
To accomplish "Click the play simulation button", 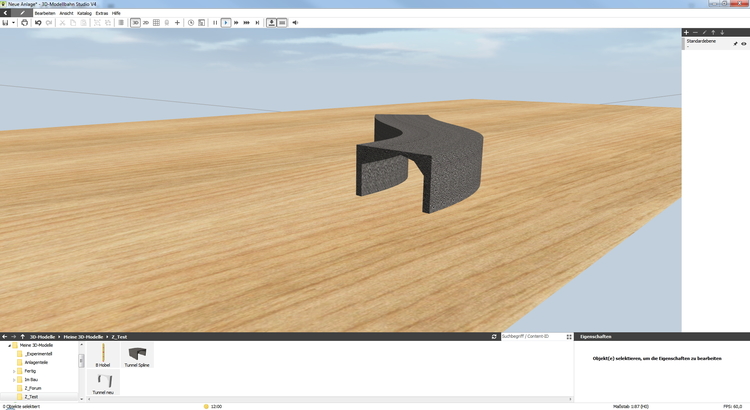I will (226, 22).
